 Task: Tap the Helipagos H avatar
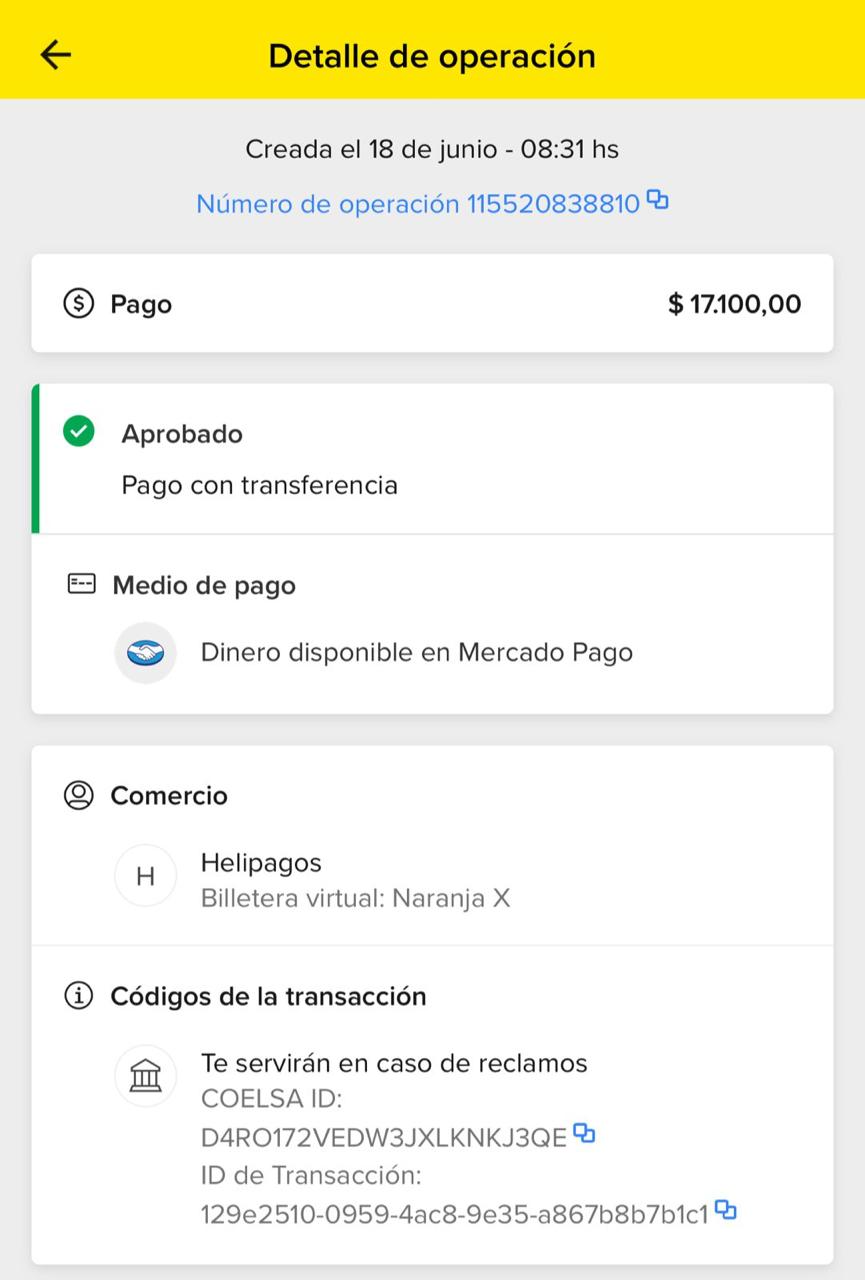tap(145, 877)
